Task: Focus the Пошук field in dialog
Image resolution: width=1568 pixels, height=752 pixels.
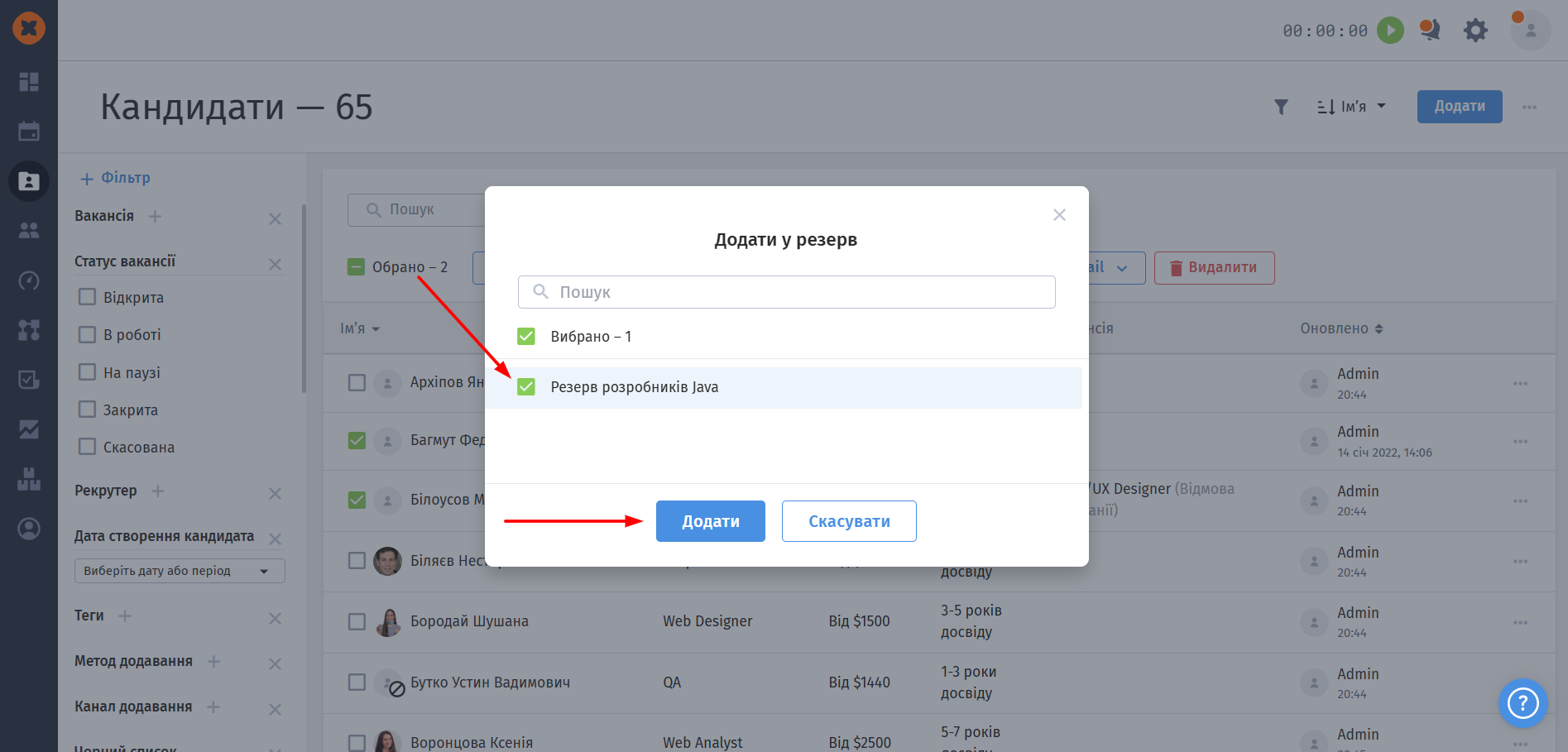Action: 786,292
